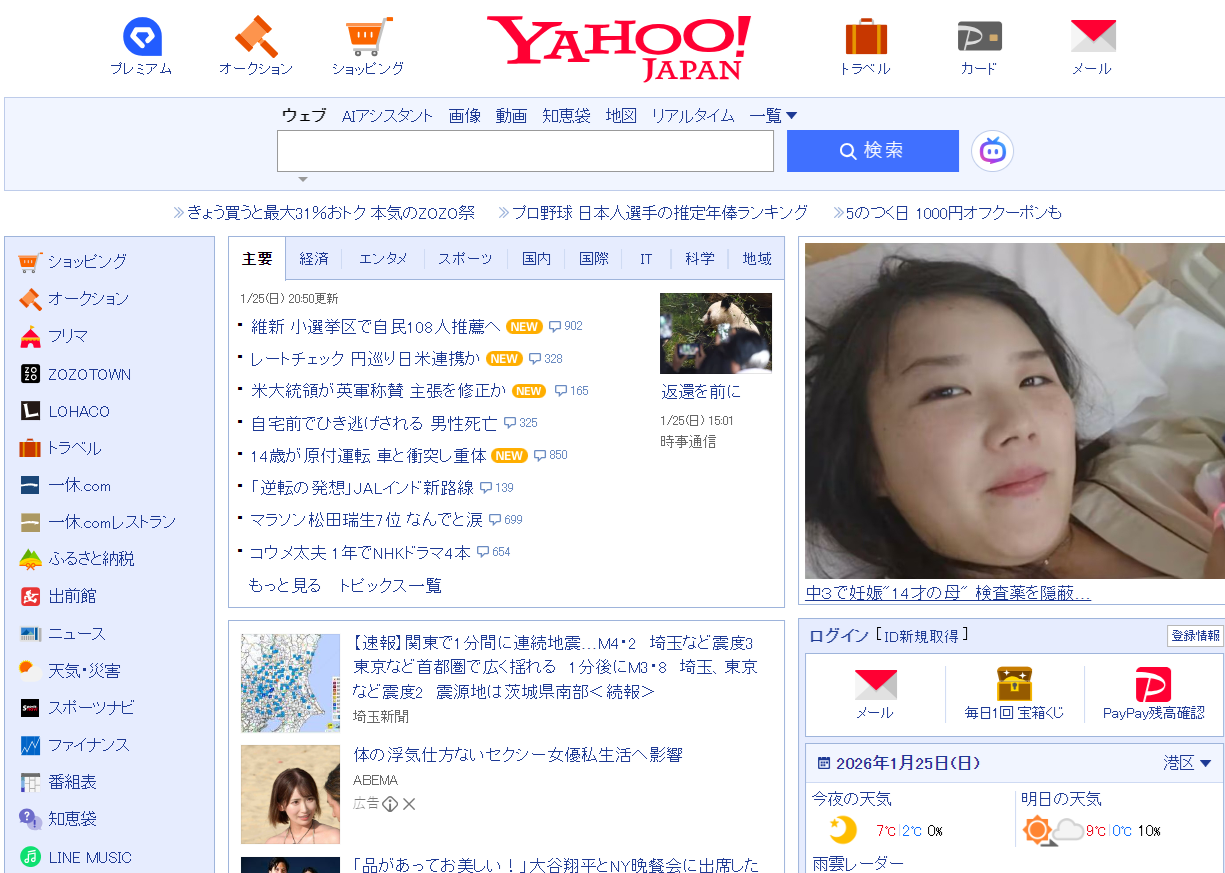Viewport: 1225px width, 873px height.
Task: Select the スポーツ news tab
Action: [465, 259]
